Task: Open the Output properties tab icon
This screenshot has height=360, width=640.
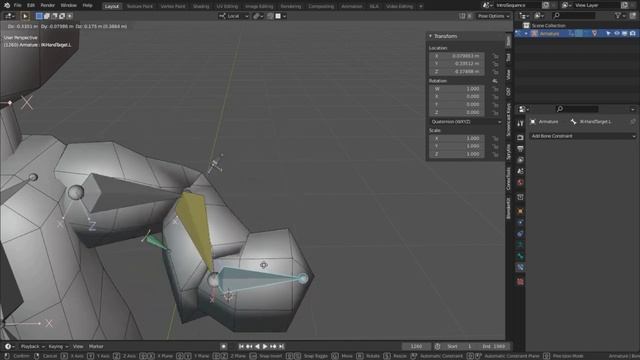Action: coord(520,149)
